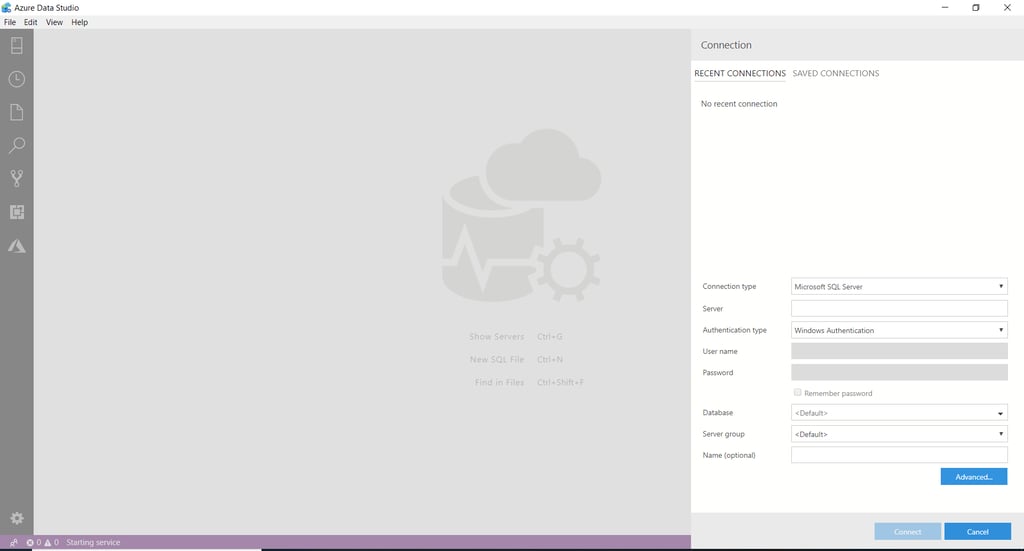This screenshot has width=1024, height=551.
Task: Click the No recent connection text
Action: tap(739, 104)
